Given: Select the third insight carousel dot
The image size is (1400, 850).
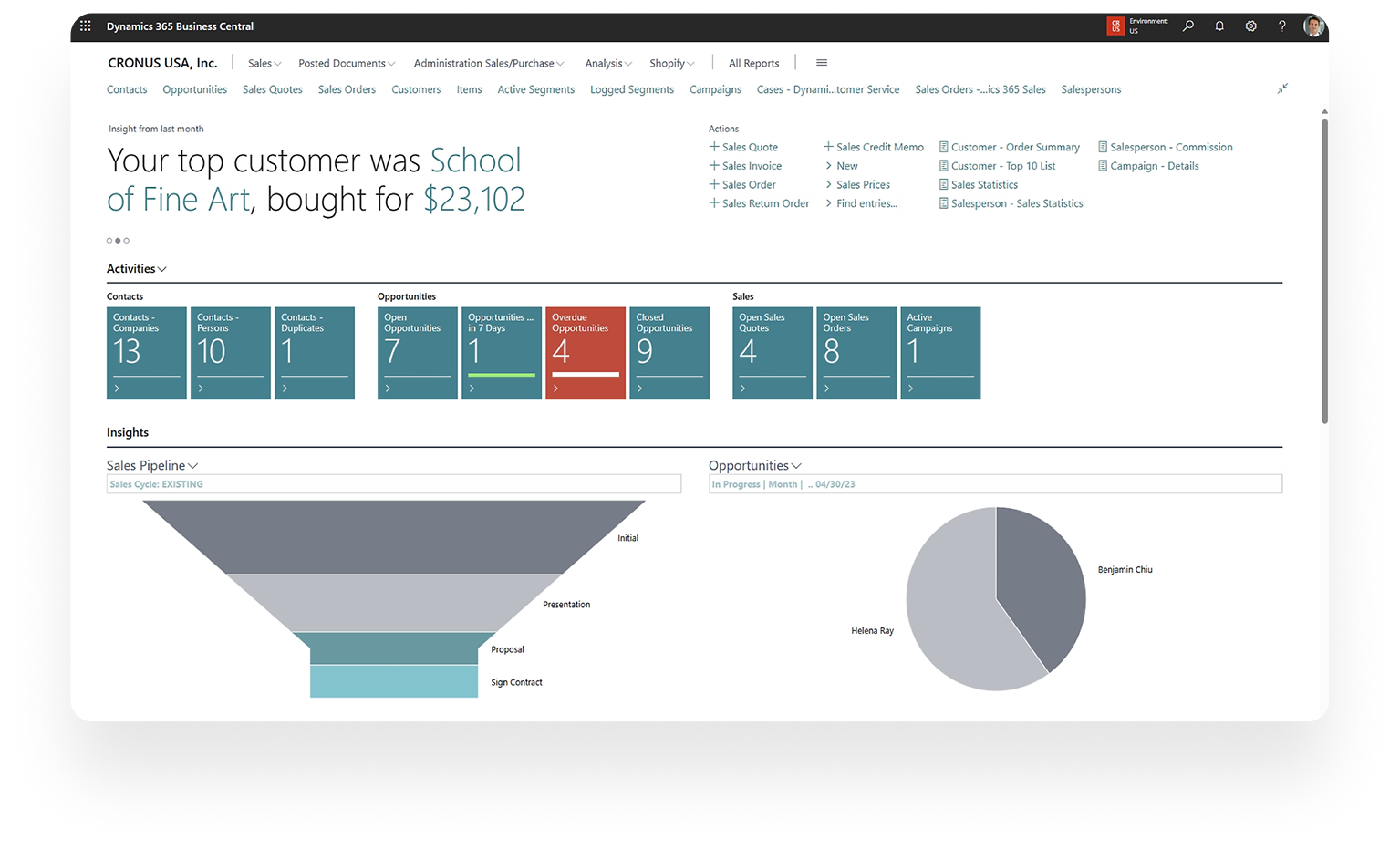Looking at the screenshot, I should pyautogui.click(x=127, y=241).
